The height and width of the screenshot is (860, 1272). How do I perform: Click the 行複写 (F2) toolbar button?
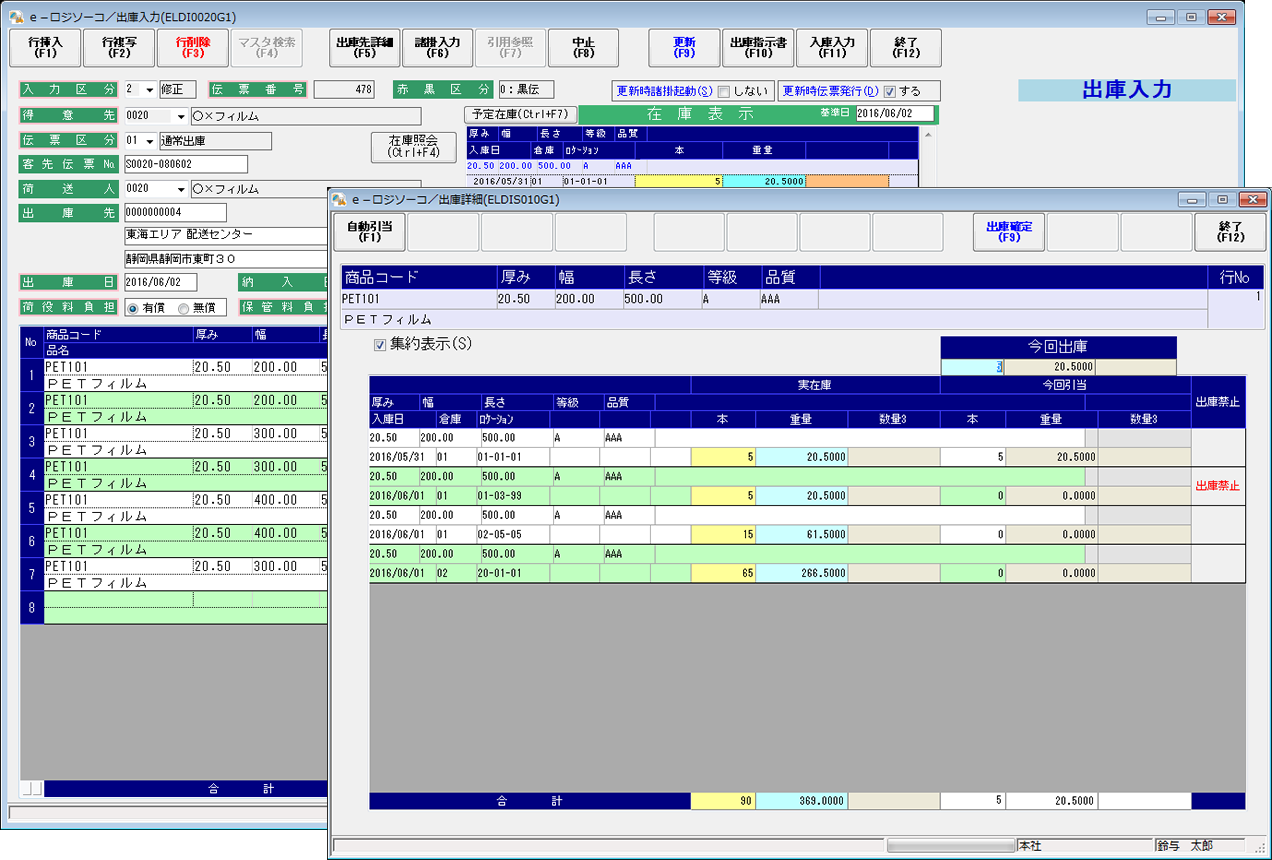click(x=119, y=48)
